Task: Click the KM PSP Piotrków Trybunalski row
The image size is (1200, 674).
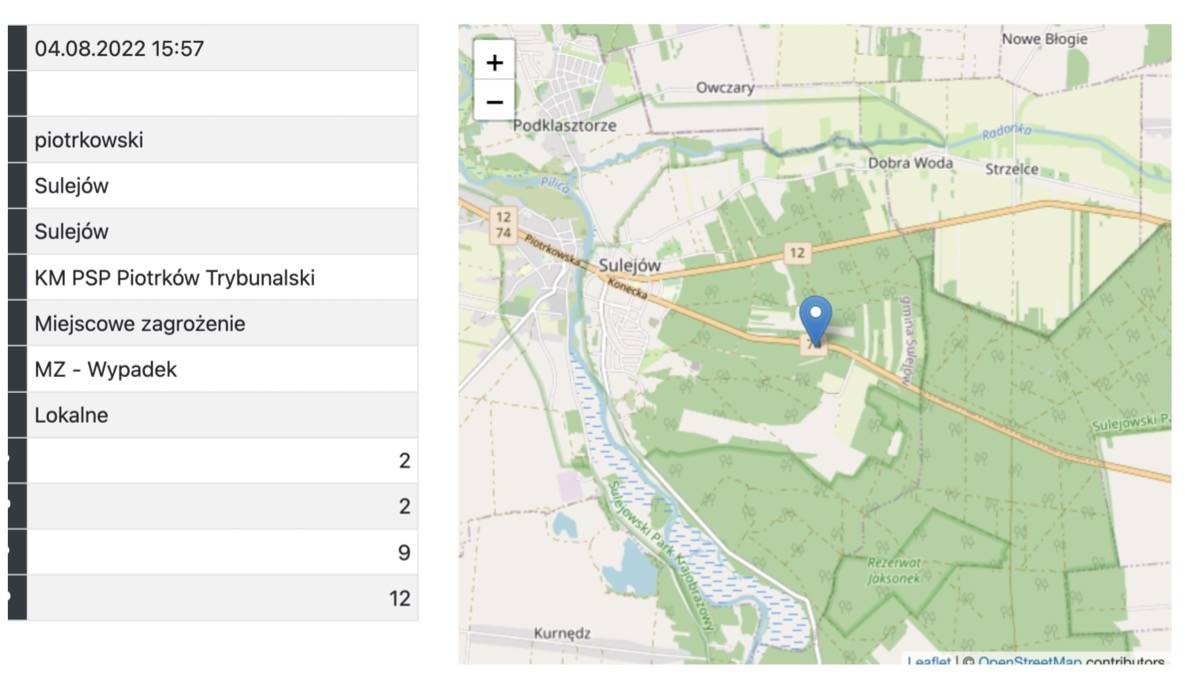Action: click(222, 278)
